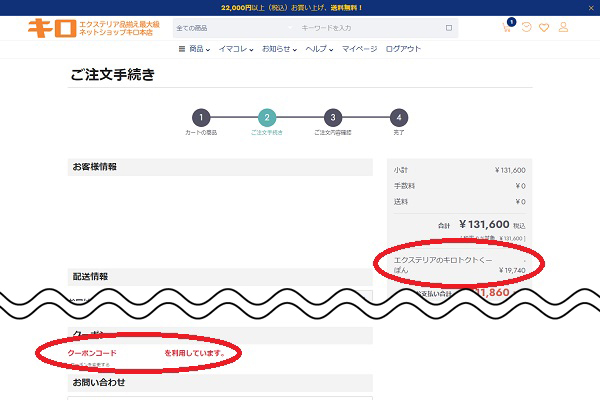Expand the ヘルプ menu
The height and width of the screenshot is (400, 600).
(x=319, y=49)
